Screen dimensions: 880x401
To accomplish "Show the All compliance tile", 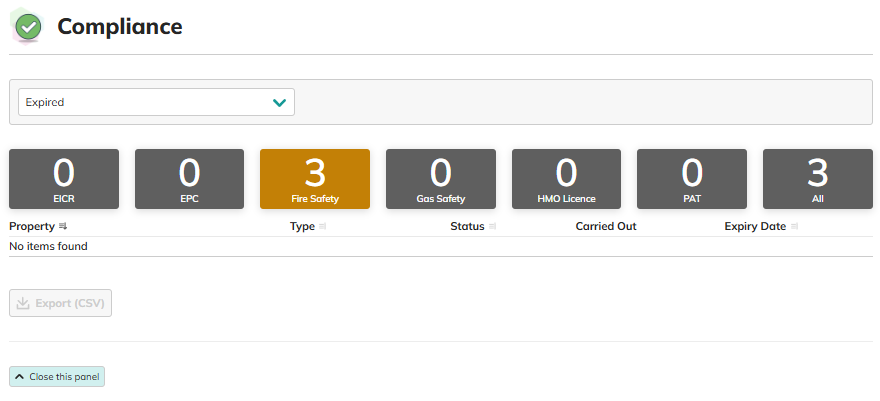I will [817, 179].
